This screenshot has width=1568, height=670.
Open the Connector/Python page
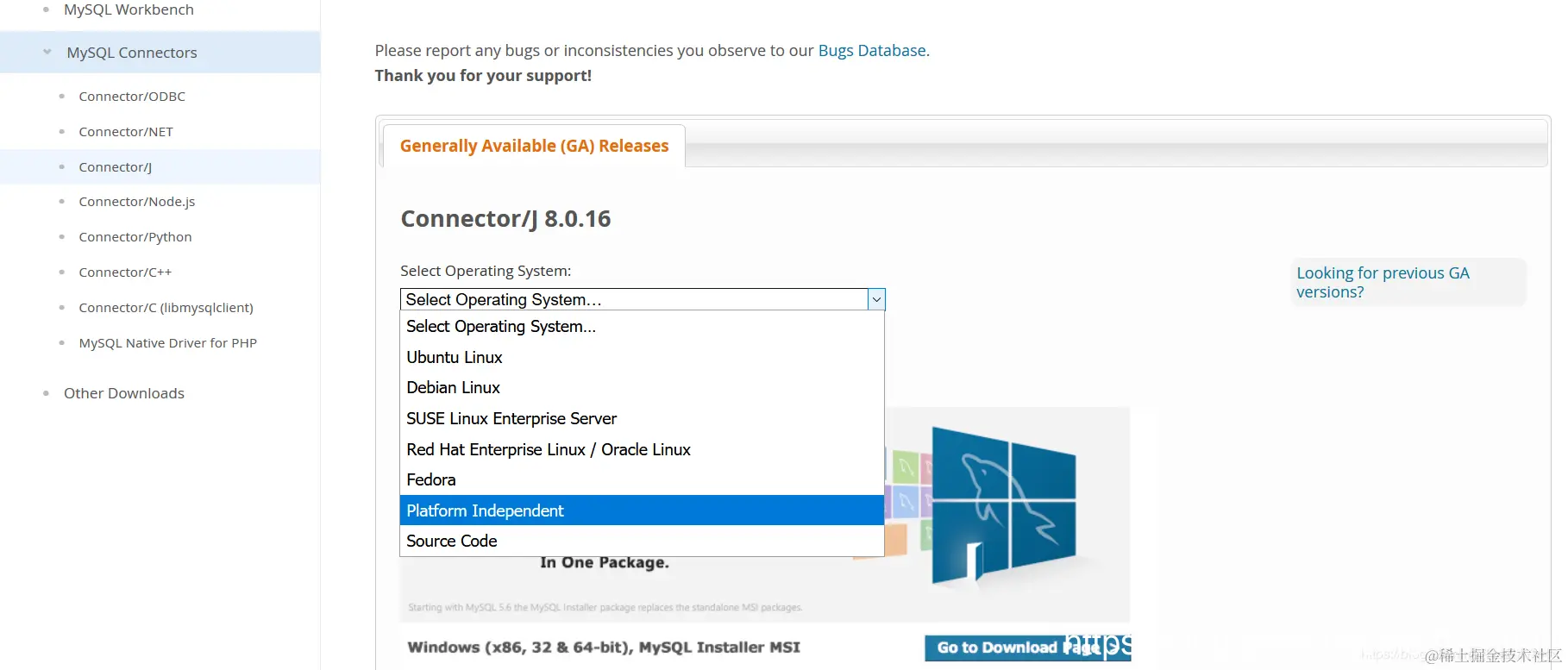point(135,236)
